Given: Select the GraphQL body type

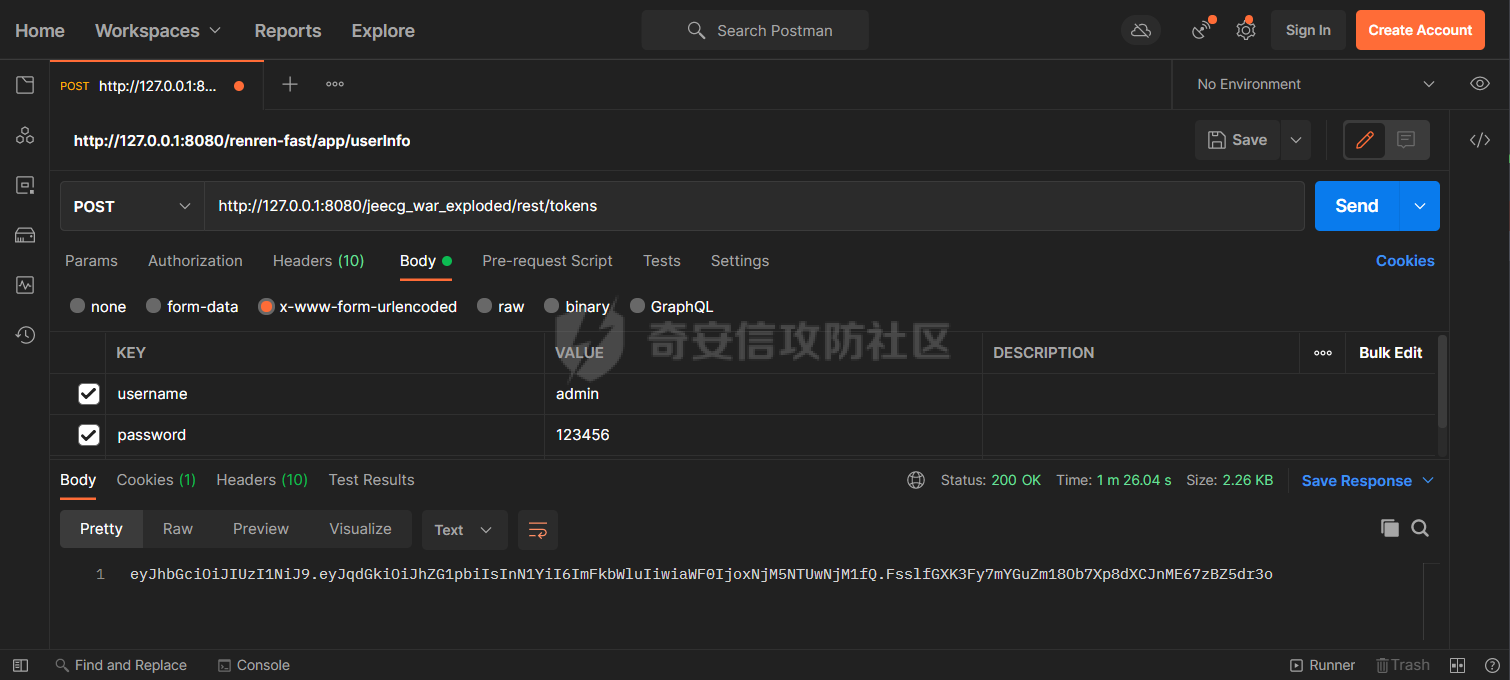Looking at the screenshot, I should pos(638,307).
